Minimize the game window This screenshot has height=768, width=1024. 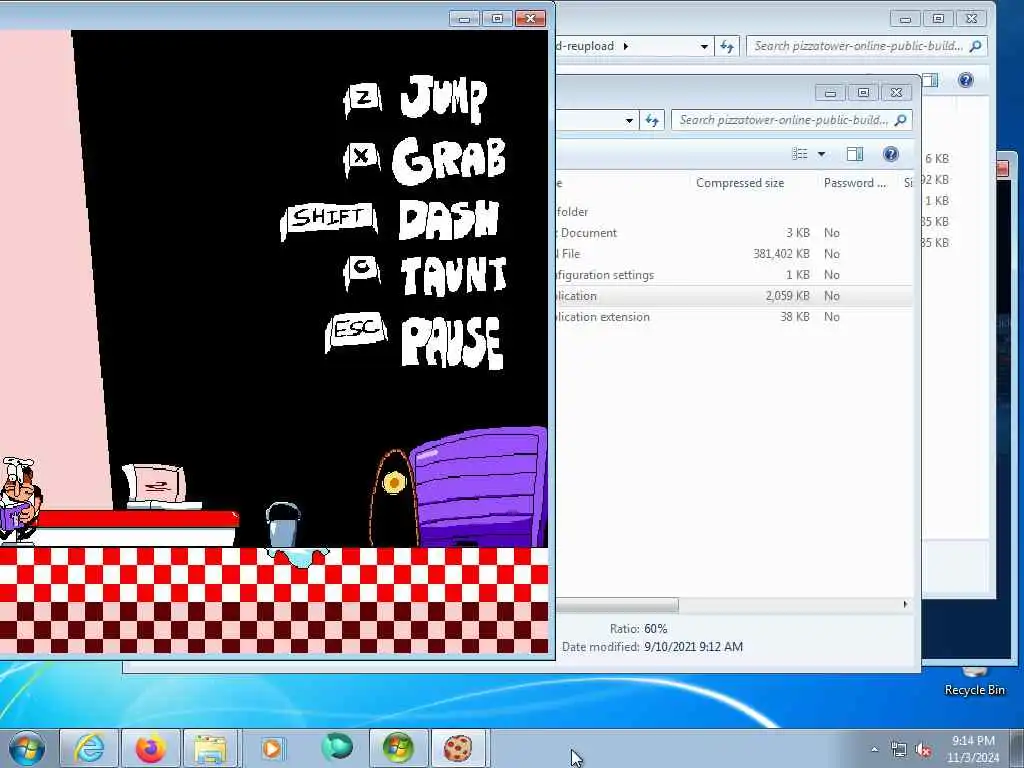(464, 18)
